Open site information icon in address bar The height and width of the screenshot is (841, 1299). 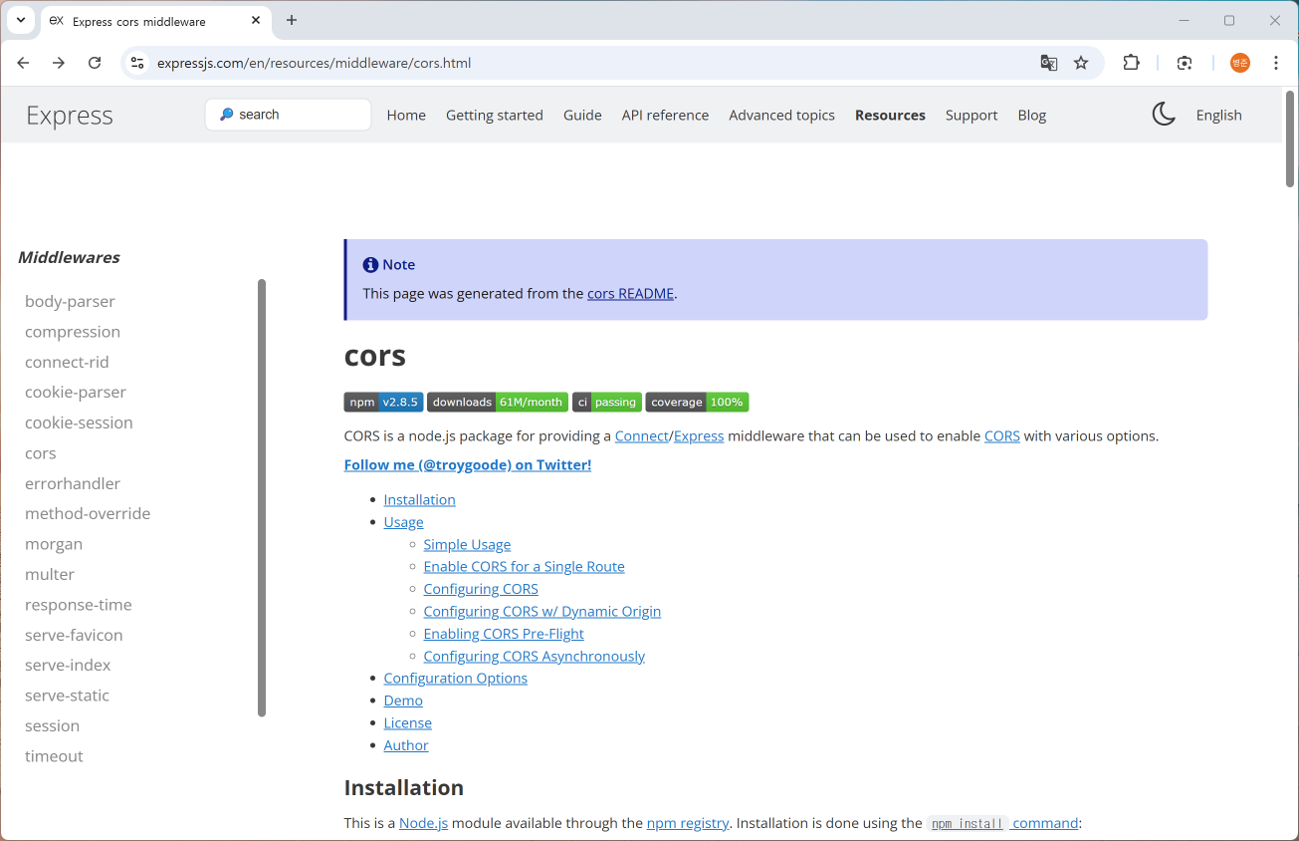point(138,63)
